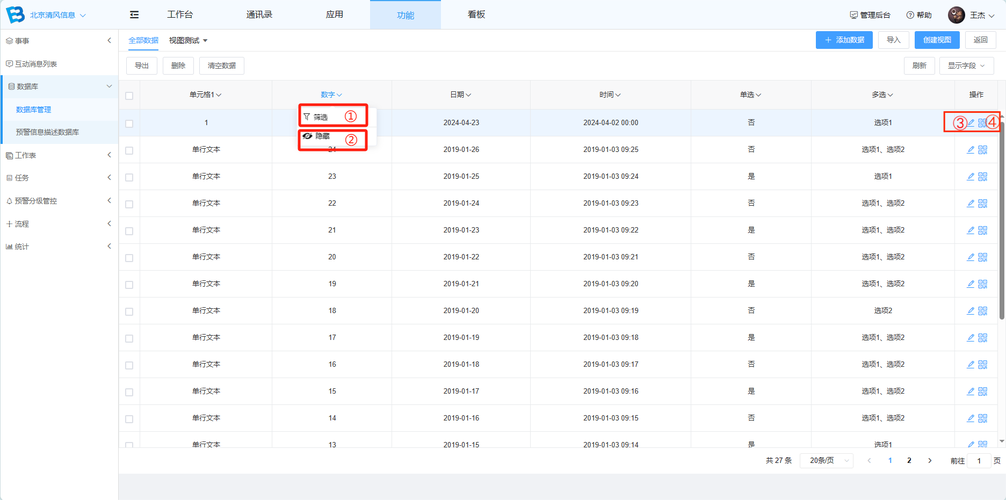Click the 刷新 button

pyautogui.click(x=919, y=65)
